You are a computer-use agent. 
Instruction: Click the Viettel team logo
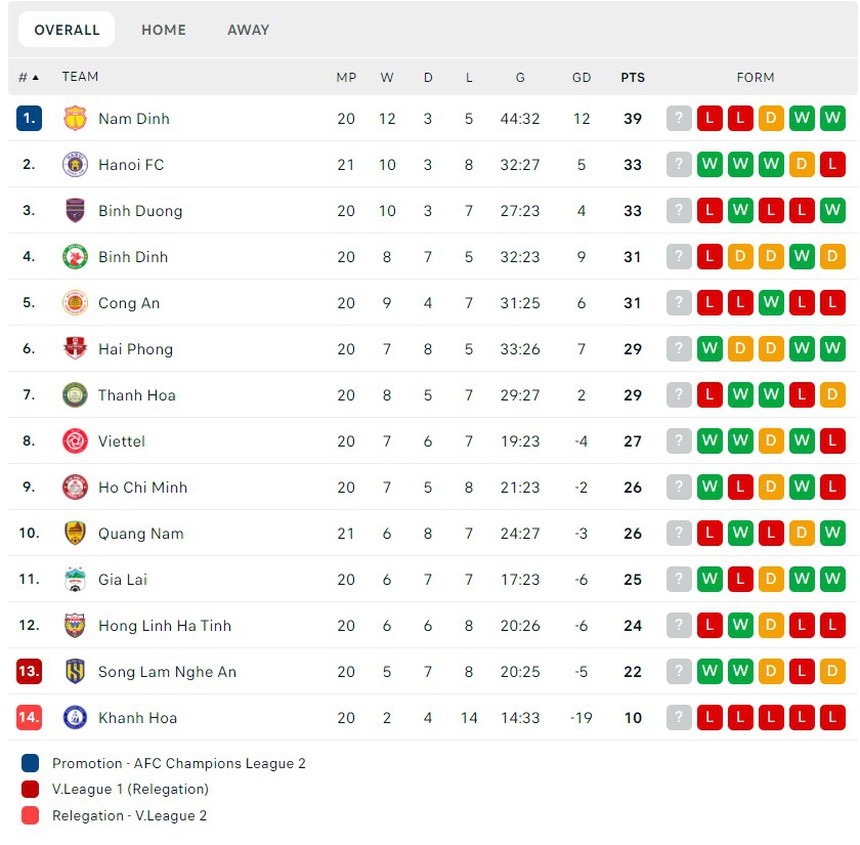75,441
